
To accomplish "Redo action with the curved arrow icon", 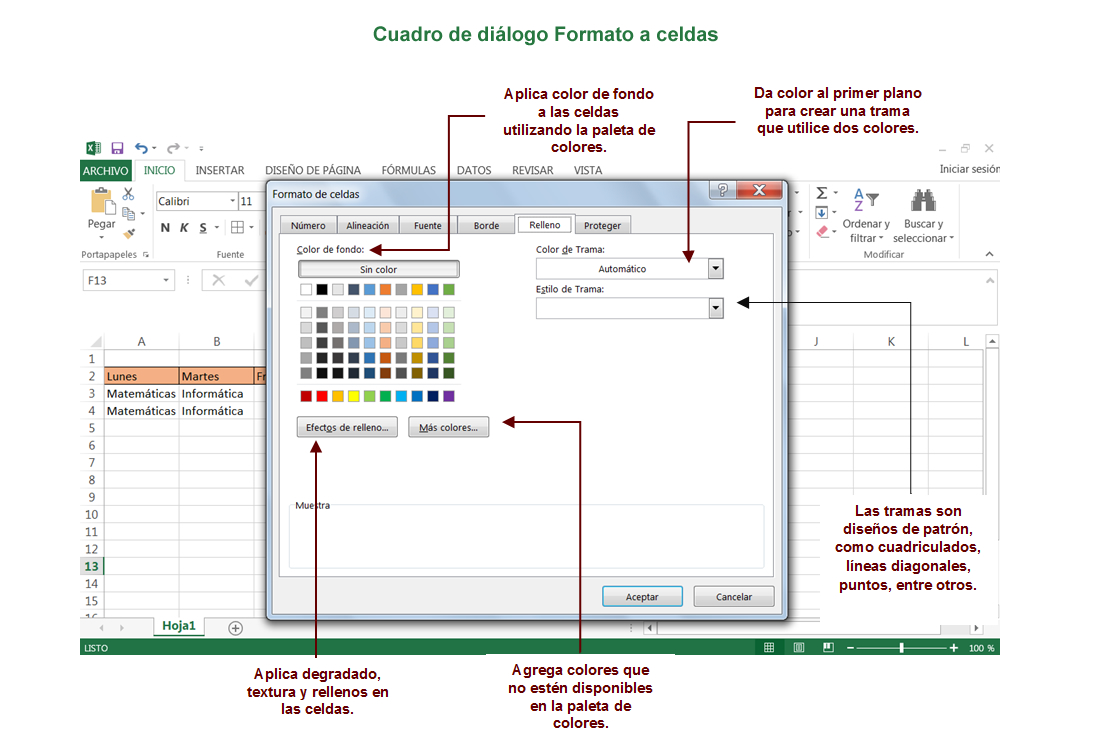I will (173, 148).
